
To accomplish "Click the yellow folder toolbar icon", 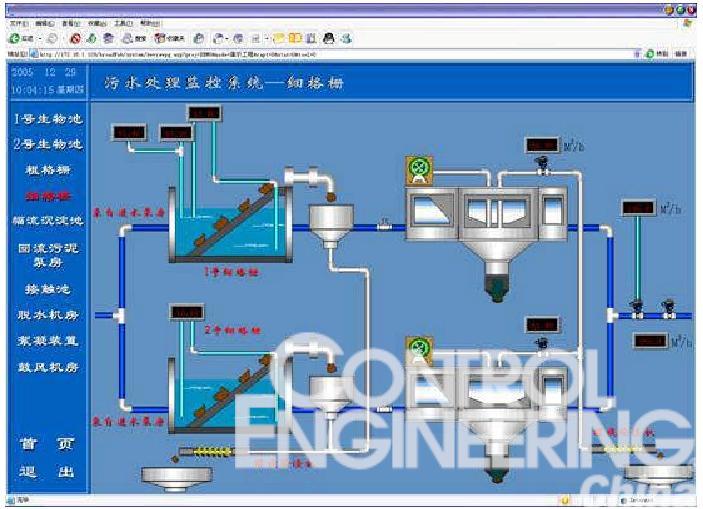I will tap(279, 39).
